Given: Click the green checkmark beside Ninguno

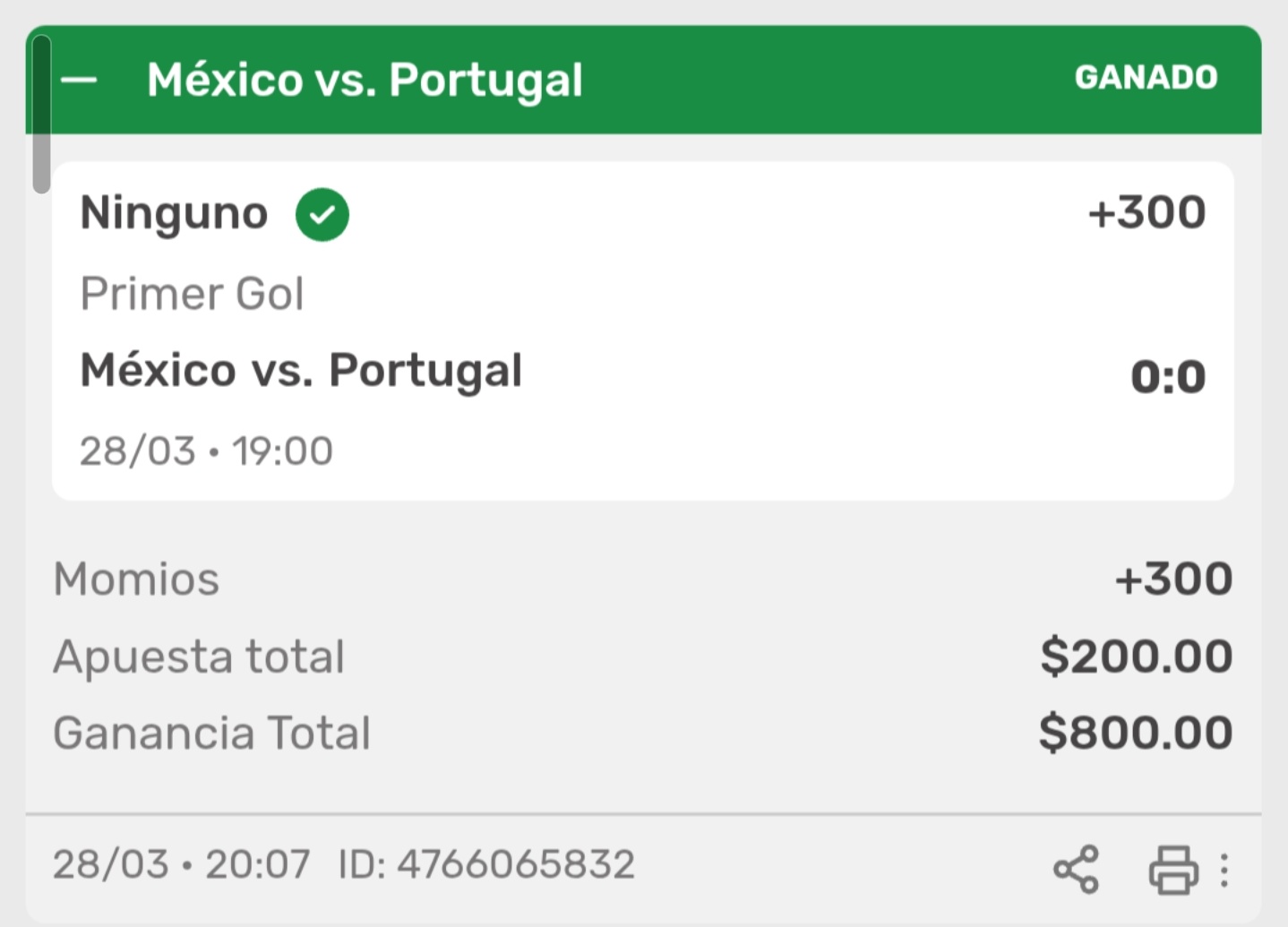Looking at the screenshot, I should [x=322, y=215].
